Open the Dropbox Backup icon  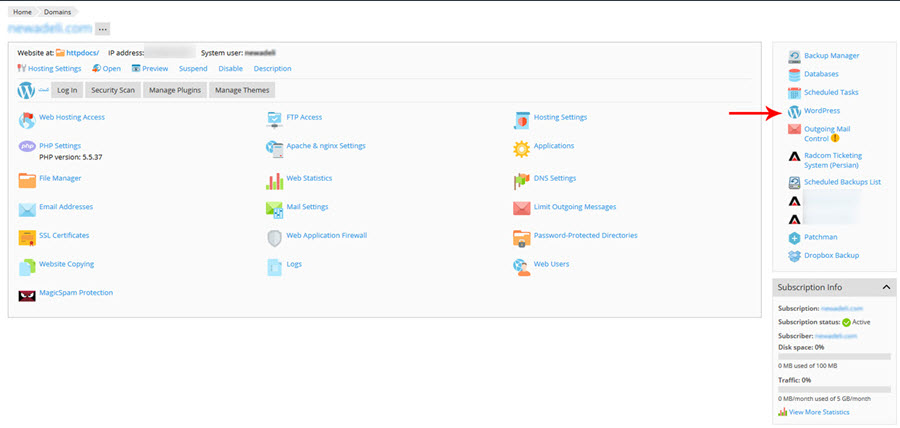[x=794, y=256]
